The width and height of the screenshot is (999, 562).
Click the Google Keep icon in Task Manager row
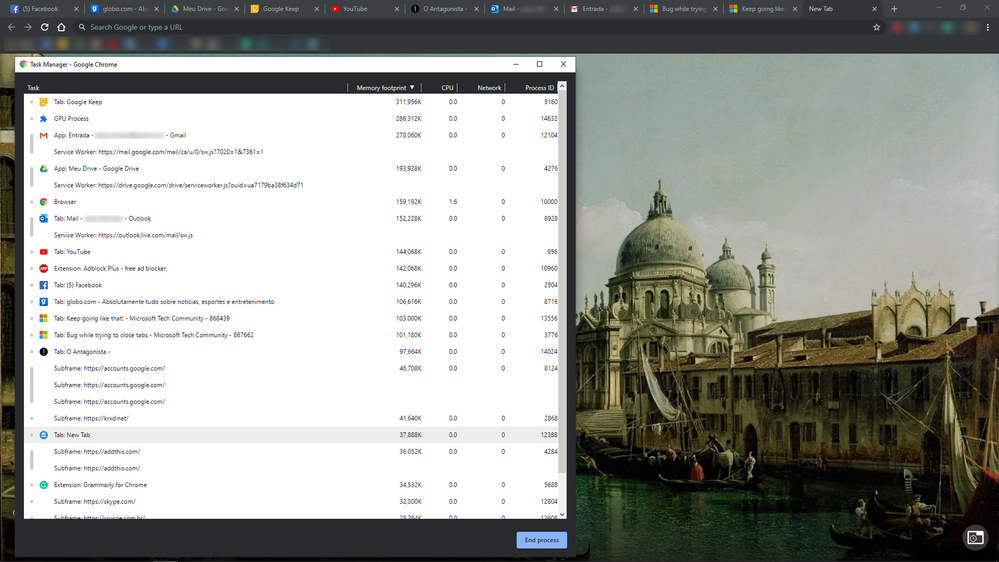click(43, 102)
